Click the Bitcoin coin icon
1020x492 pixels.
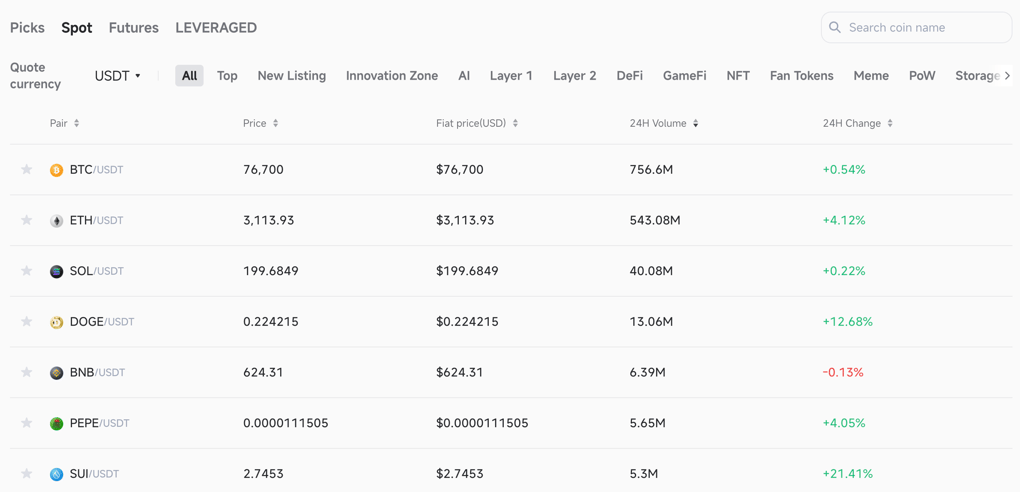(x=57, y=171)
